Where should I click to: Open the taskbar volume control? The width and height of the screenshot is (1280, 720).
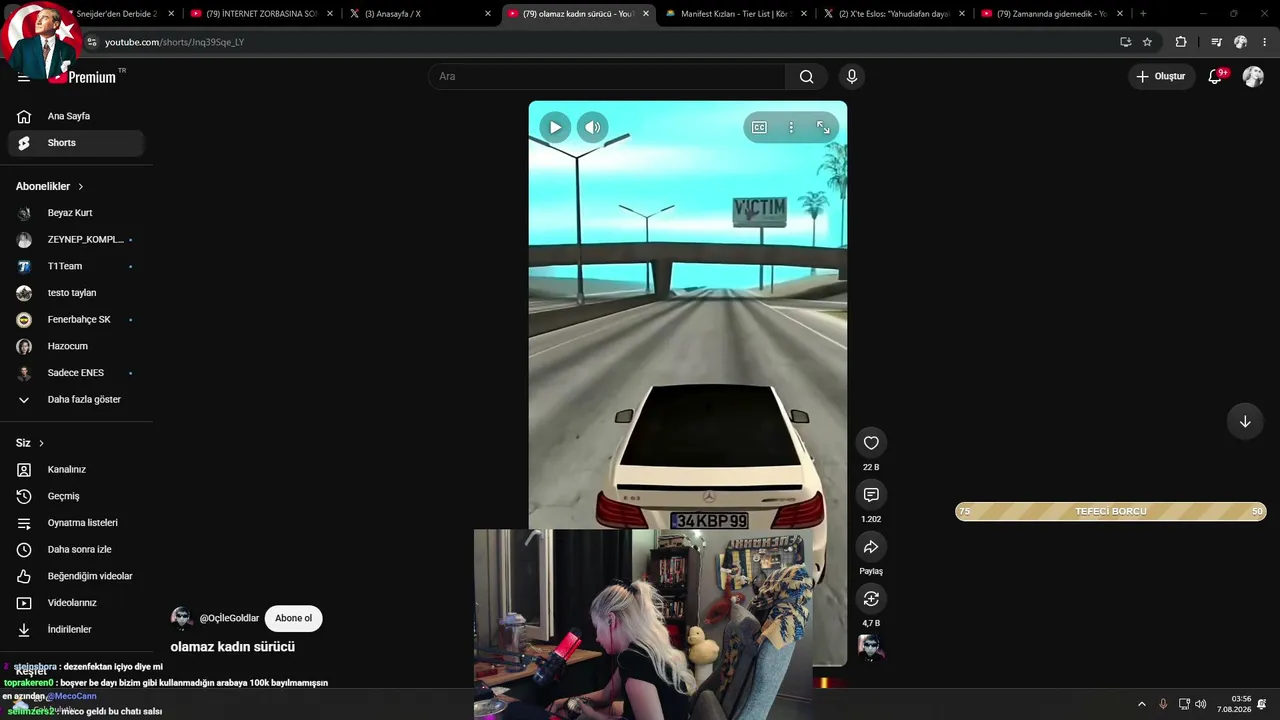click(1201, 704)
